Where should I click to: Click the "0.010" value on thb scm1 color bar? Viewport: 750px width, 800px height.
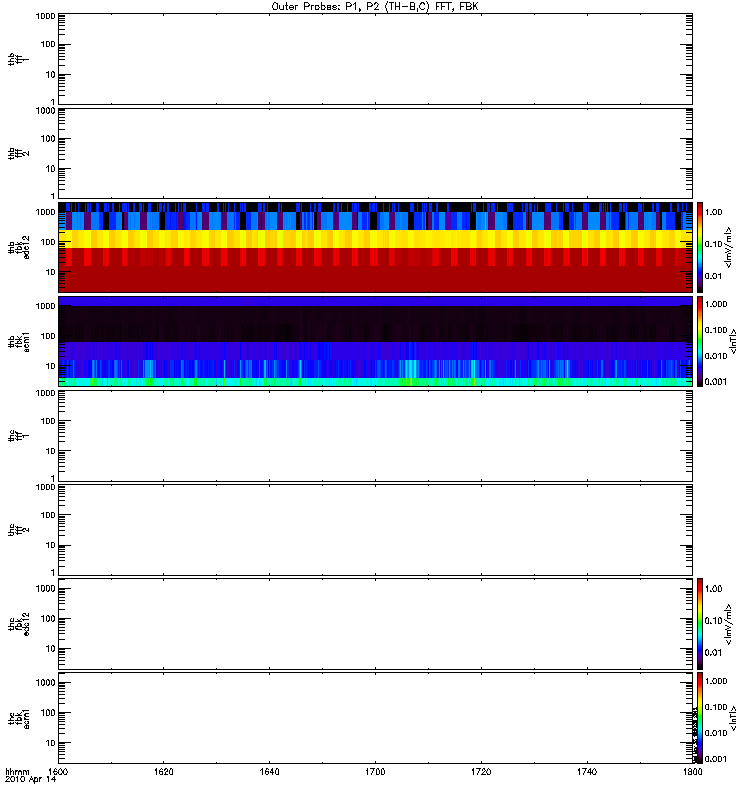[x=716, y=356]
